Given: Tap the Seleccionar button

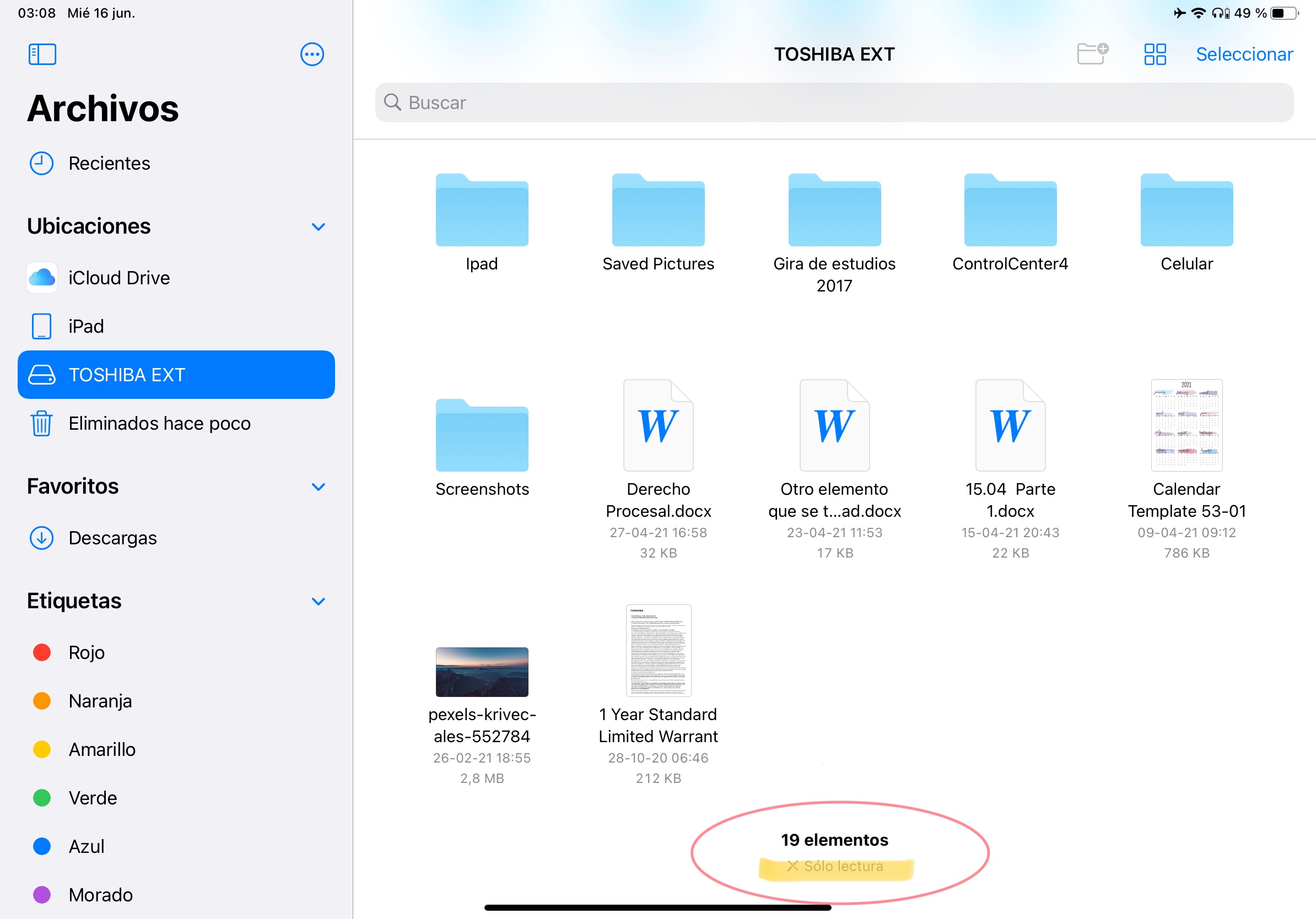Looking at the screenshot, I should (x=1244, y=55).
